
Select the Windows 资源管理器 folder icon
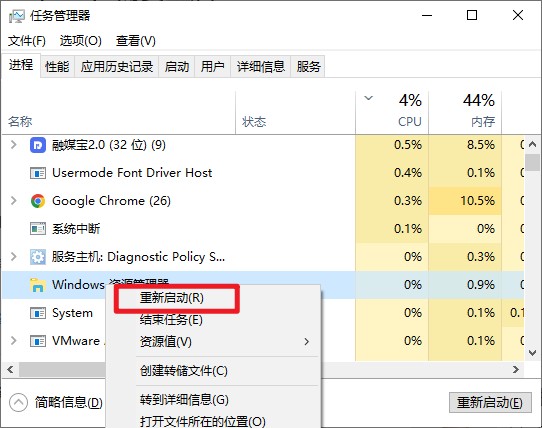tap(38, 285)
